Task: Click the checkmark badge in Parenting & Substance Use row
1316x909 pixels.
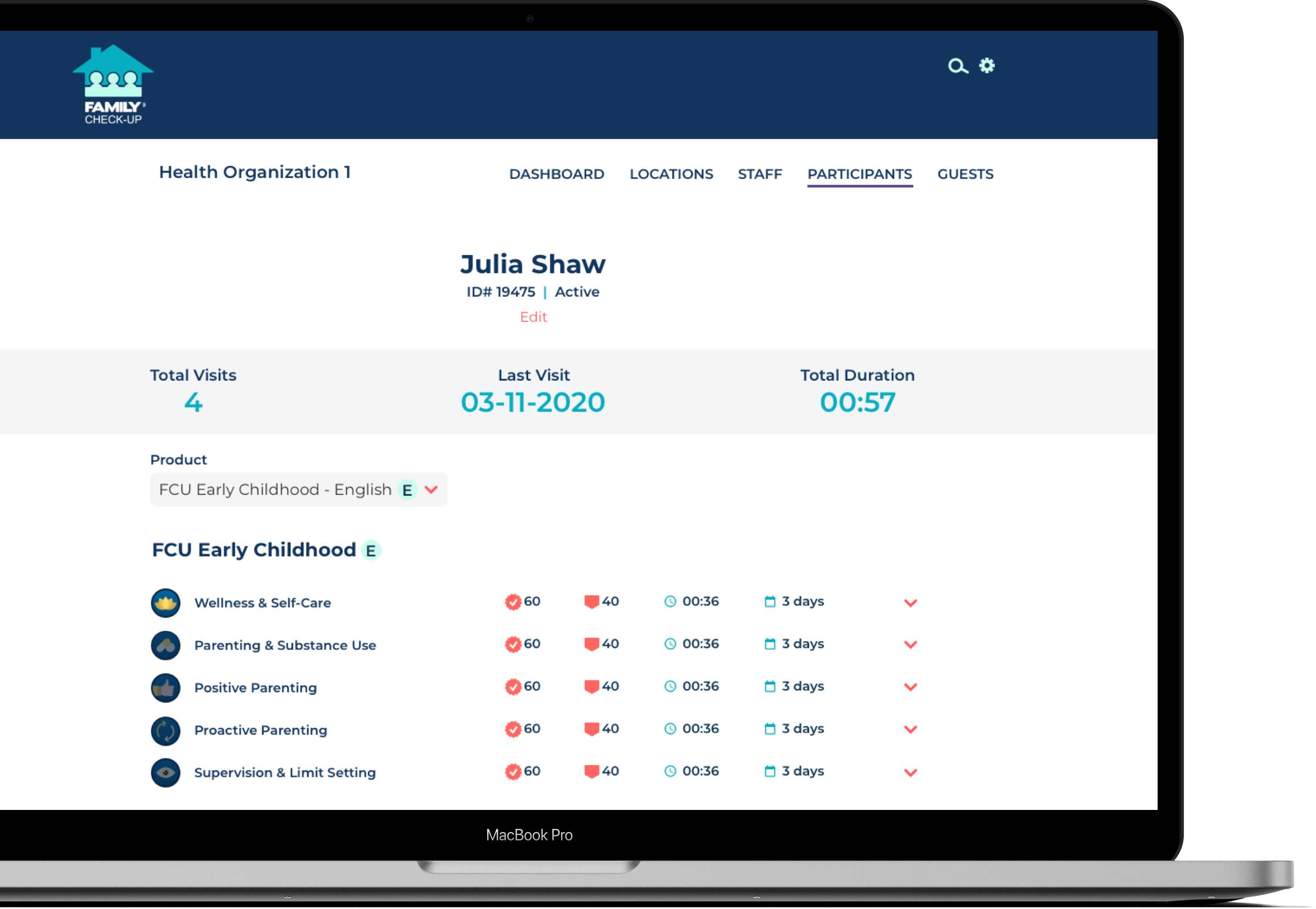Action: tap(513, 645)
